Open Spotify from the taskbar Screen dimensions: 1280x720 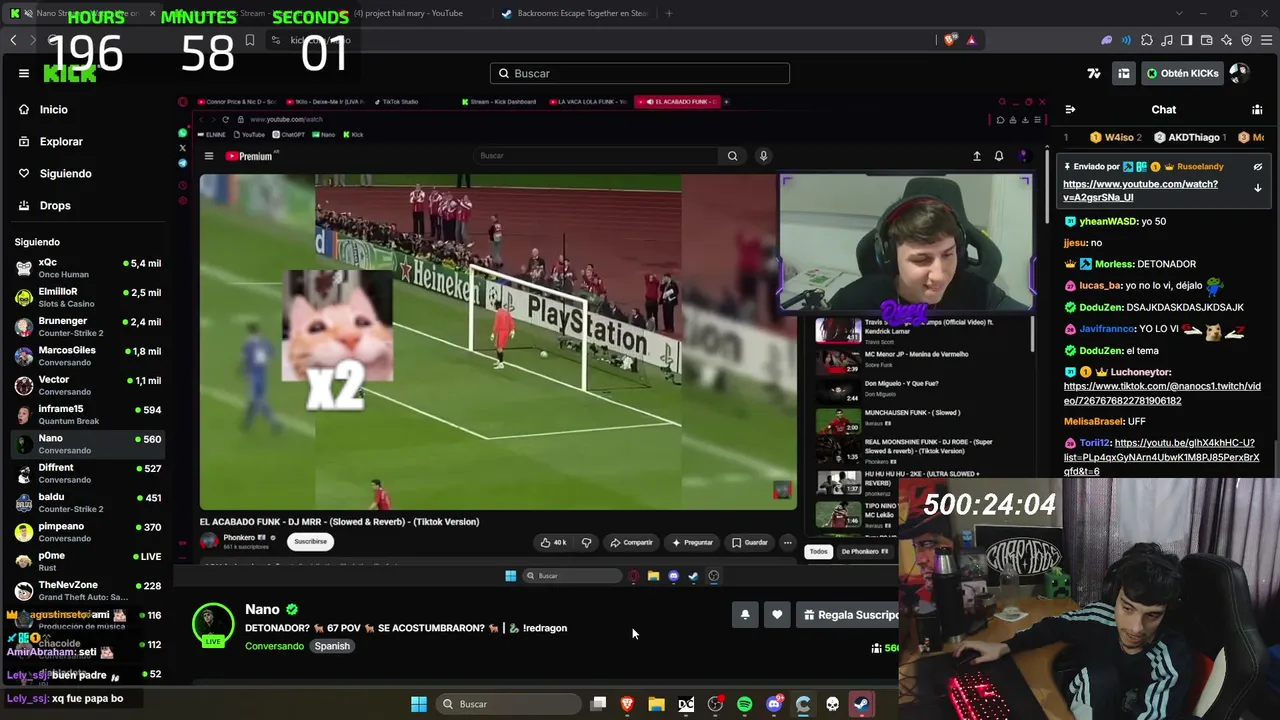click(744, 704)
